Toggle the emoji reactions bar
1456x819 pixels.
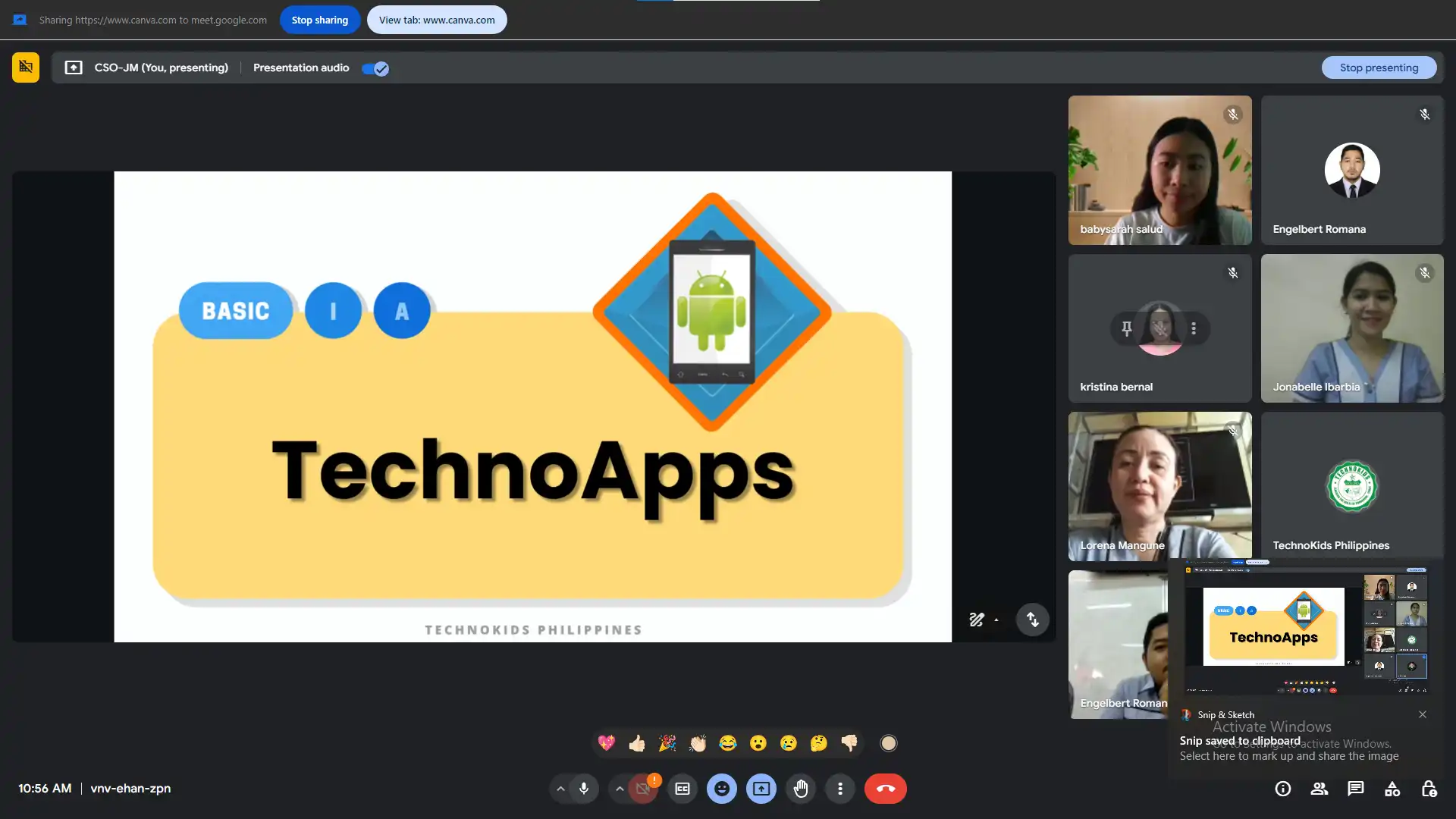[x=722, y=789]
